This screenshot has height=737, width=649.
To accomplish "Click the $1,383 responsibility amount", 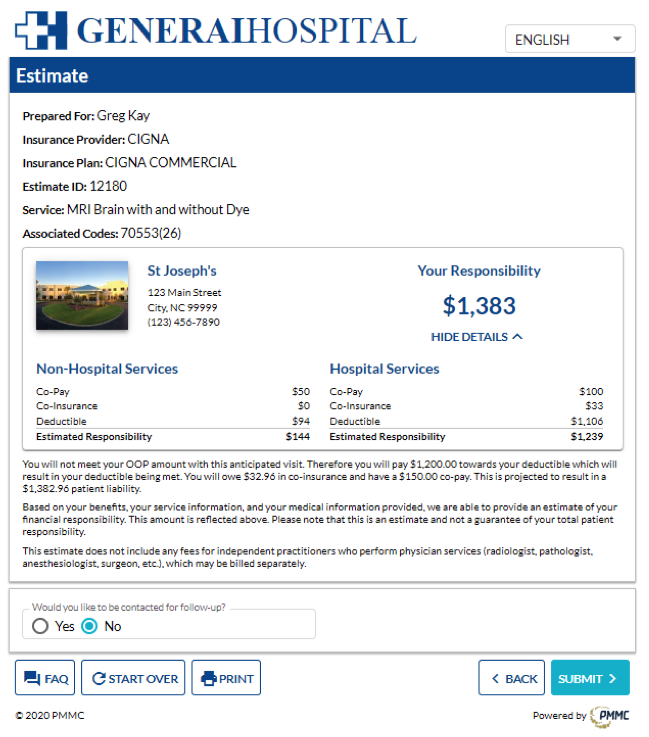I will tap(479, 306).
